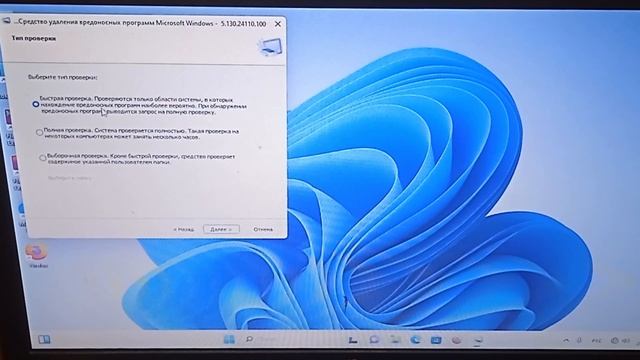This screenshot has width=640, height=360.
Task: Close the malware removal tool dialog
Action: [x=278, y=24]
